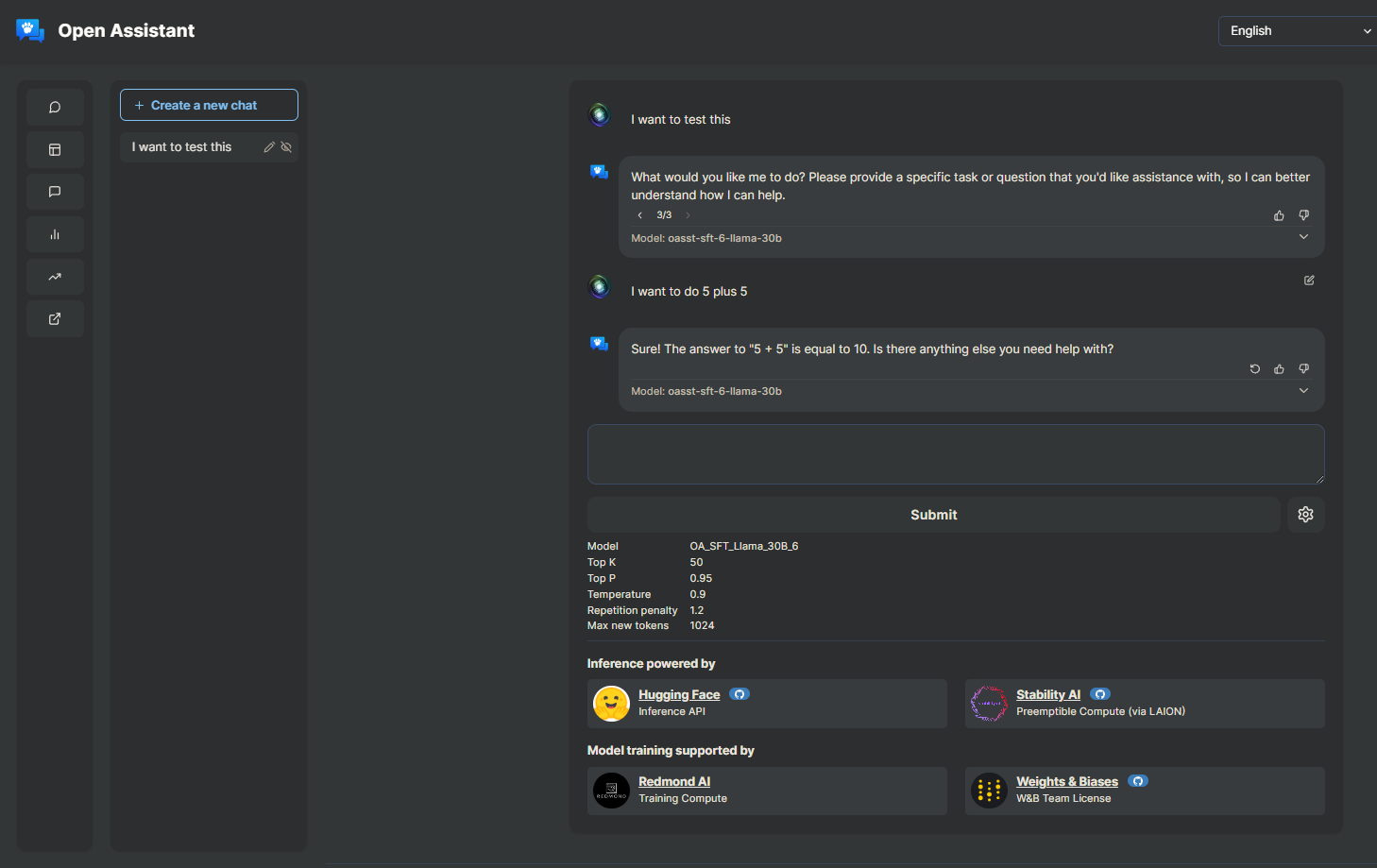Edit the 'I want to do 5 plus 5' message
This screenshot has width=1377, height=868.
pos(1308,280)
